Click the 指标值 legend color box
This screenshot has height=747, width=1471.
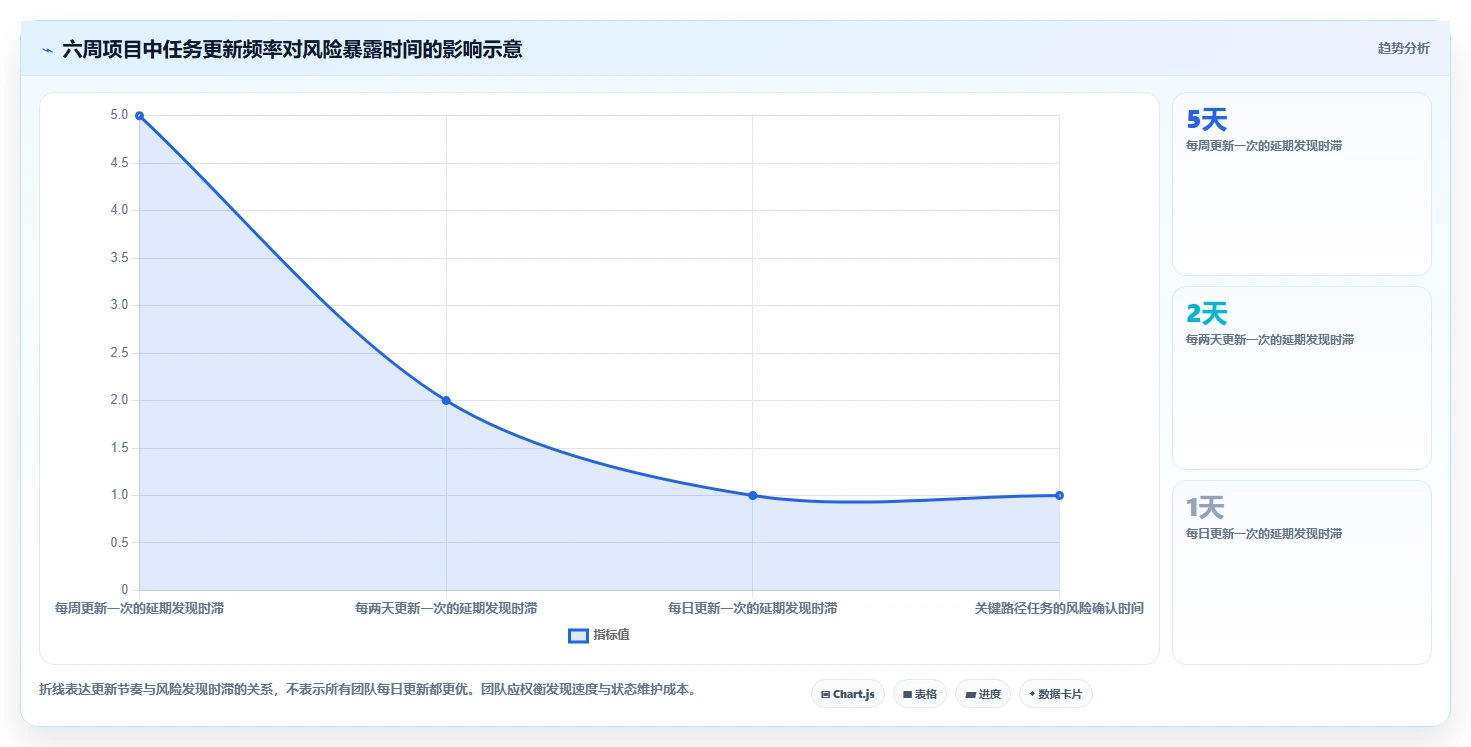pyautogui.click(x=578, y=635)
